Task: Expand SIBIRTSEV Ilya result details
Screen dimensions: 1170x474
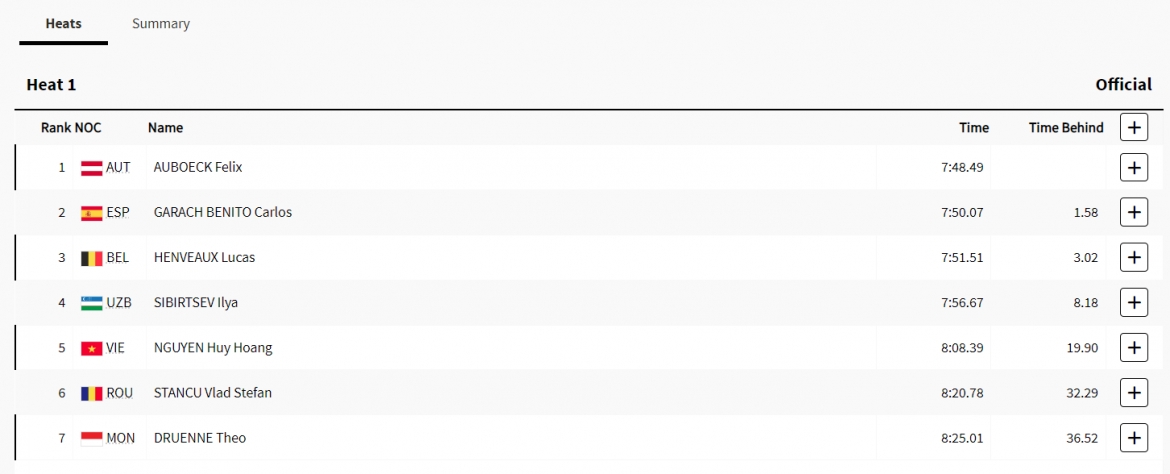Action: pos(1133,302)
